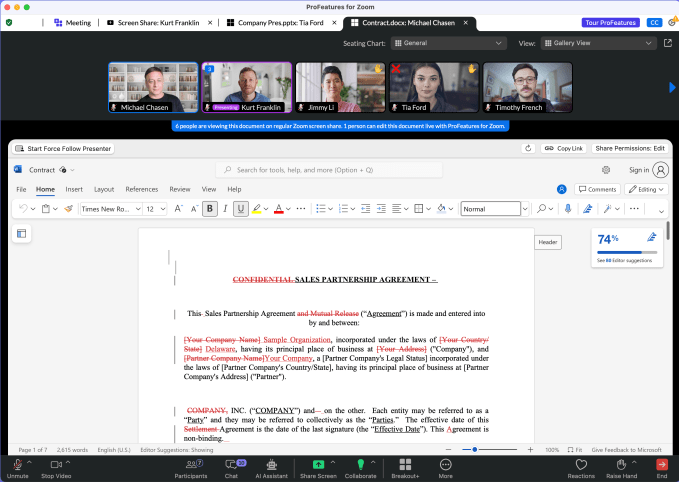Open the Times New Roman font dropdown

click(108, 209)
